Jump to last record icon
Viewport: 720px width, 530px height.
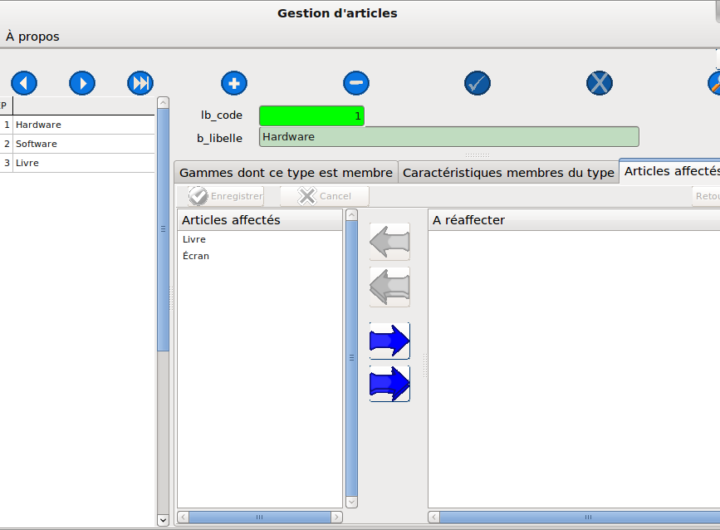(x=140, y=83)
